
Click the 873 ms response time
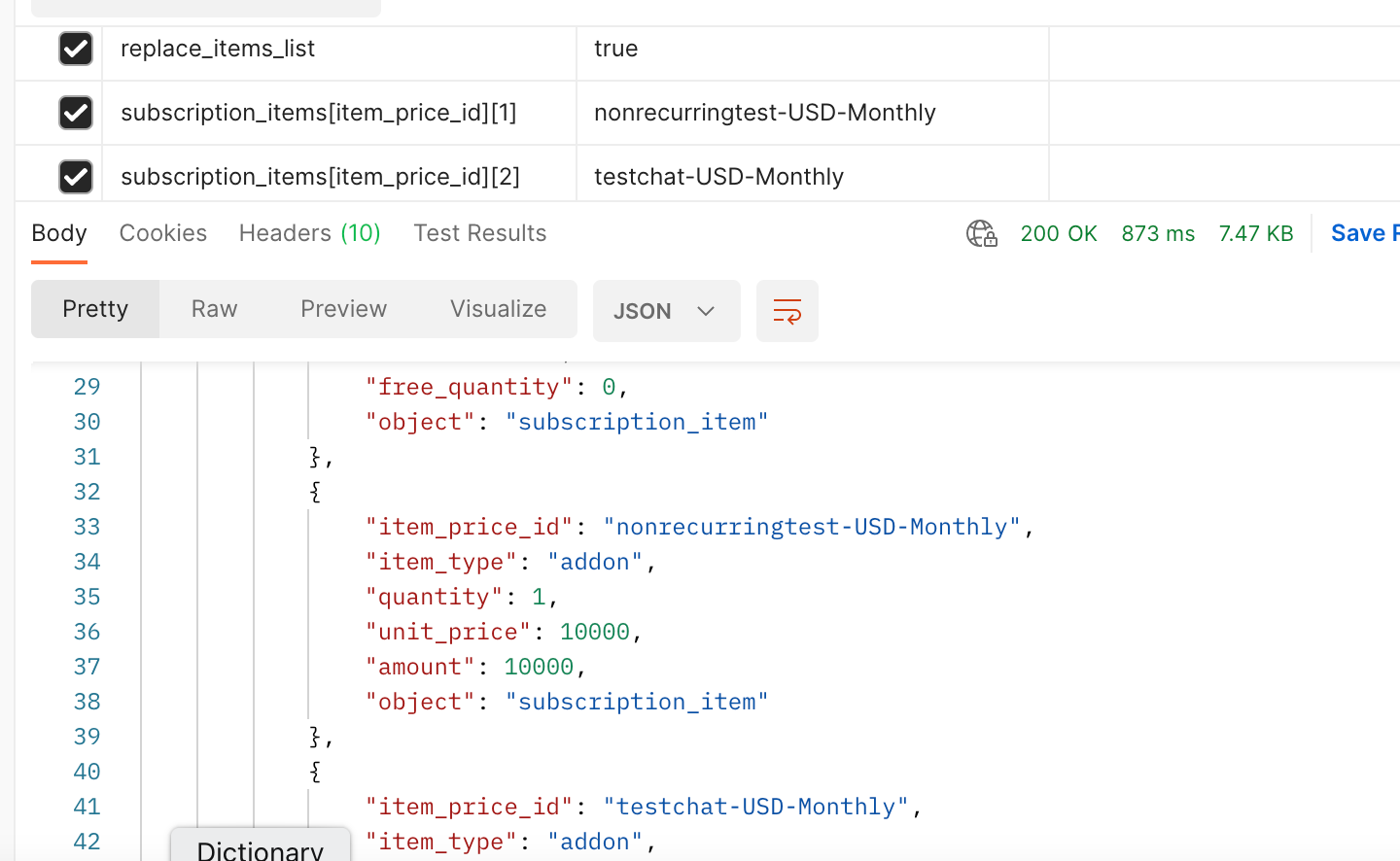point(1157,233)
